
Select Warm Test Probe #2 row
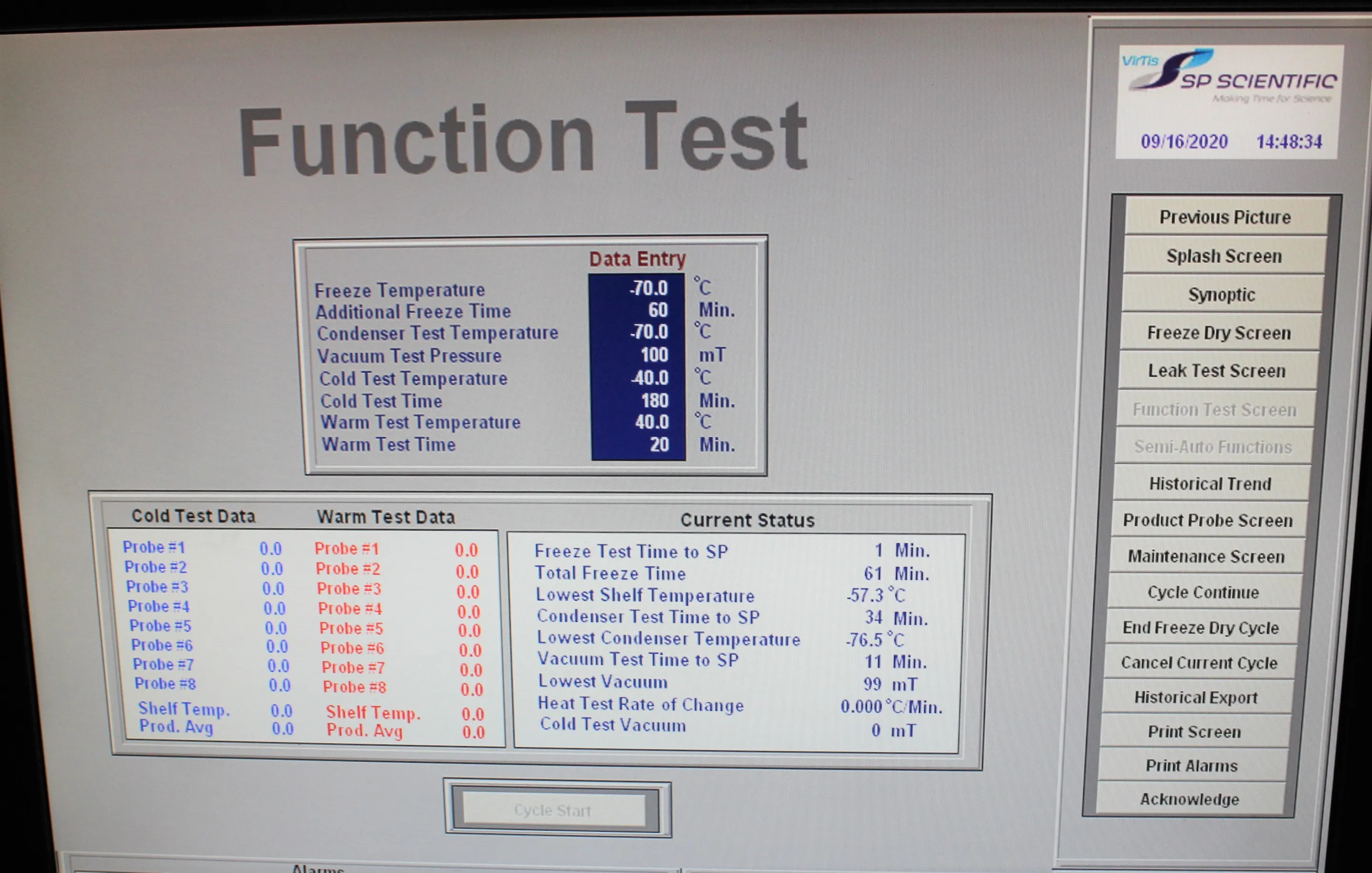coord(397,569)
